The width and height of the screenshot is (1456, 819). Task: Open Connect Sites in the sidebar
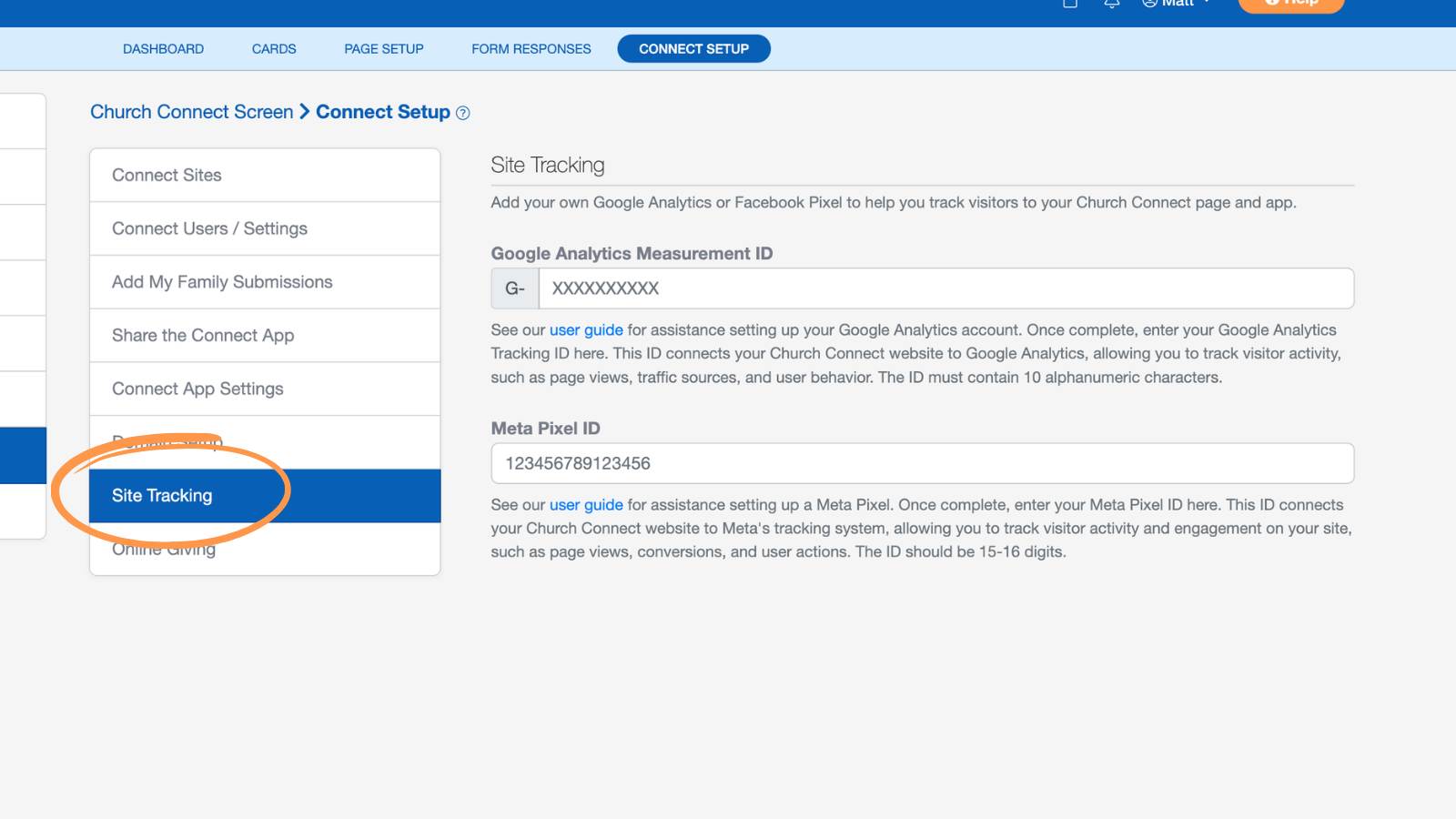click(265, 175)
